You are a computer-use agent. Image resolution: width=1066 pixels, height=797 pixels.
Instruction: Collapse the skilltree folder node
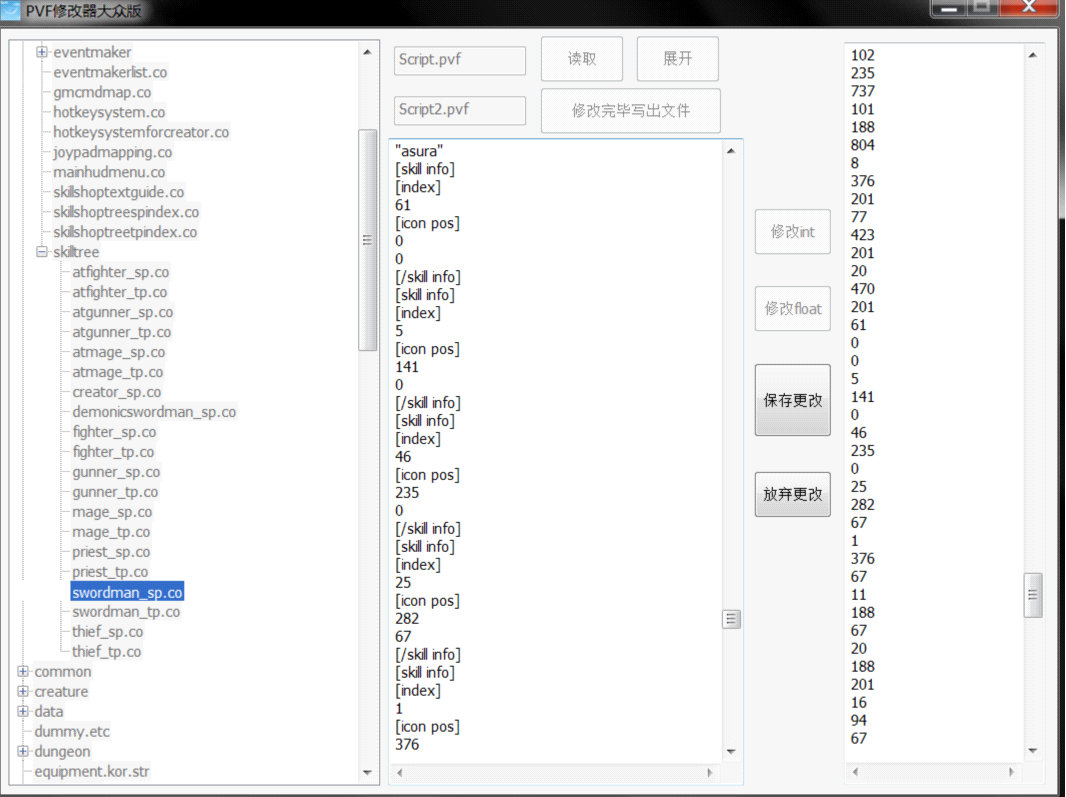tap(42, 252)
